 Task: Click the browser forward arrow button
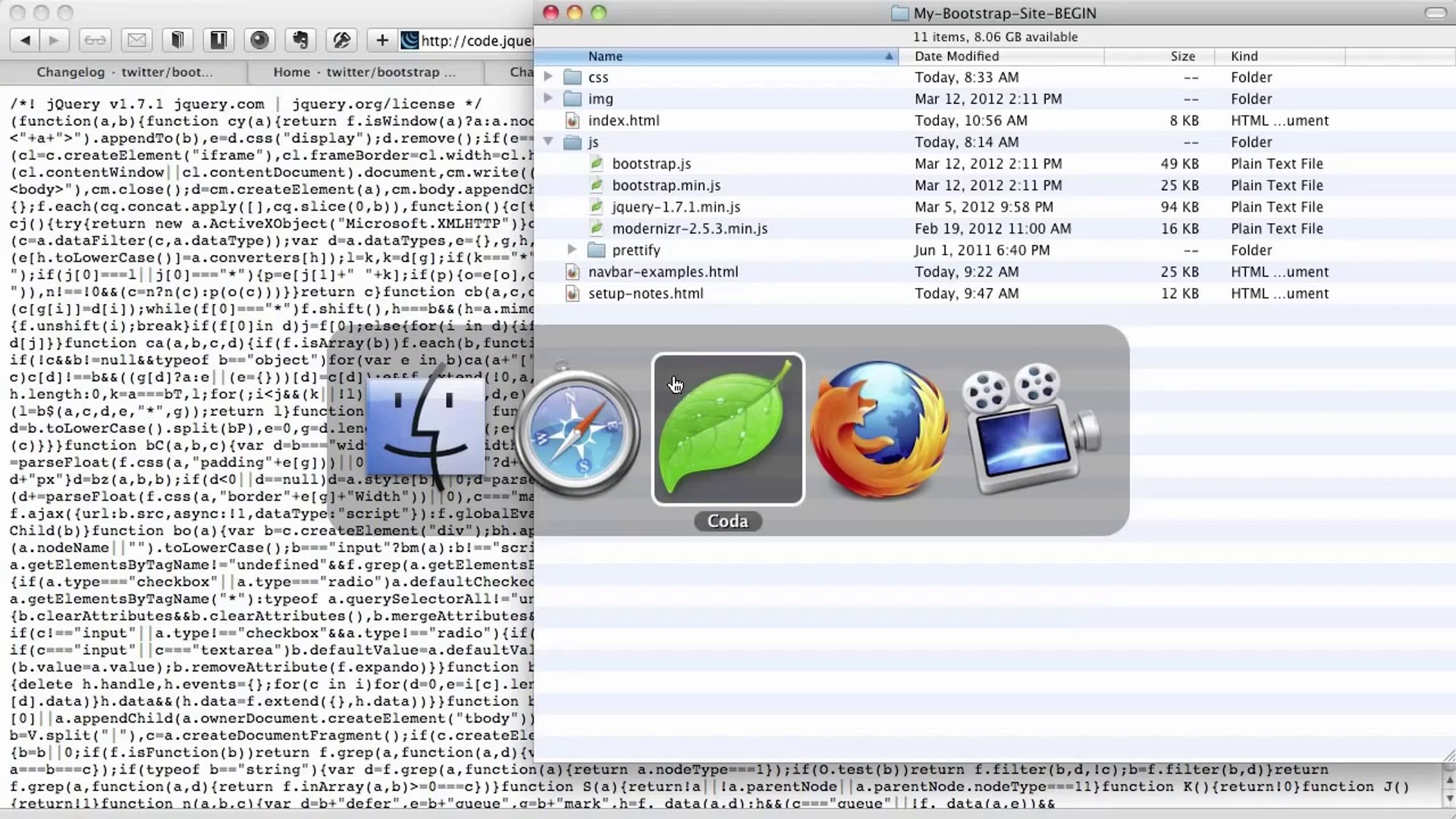(x=54, y=40)
